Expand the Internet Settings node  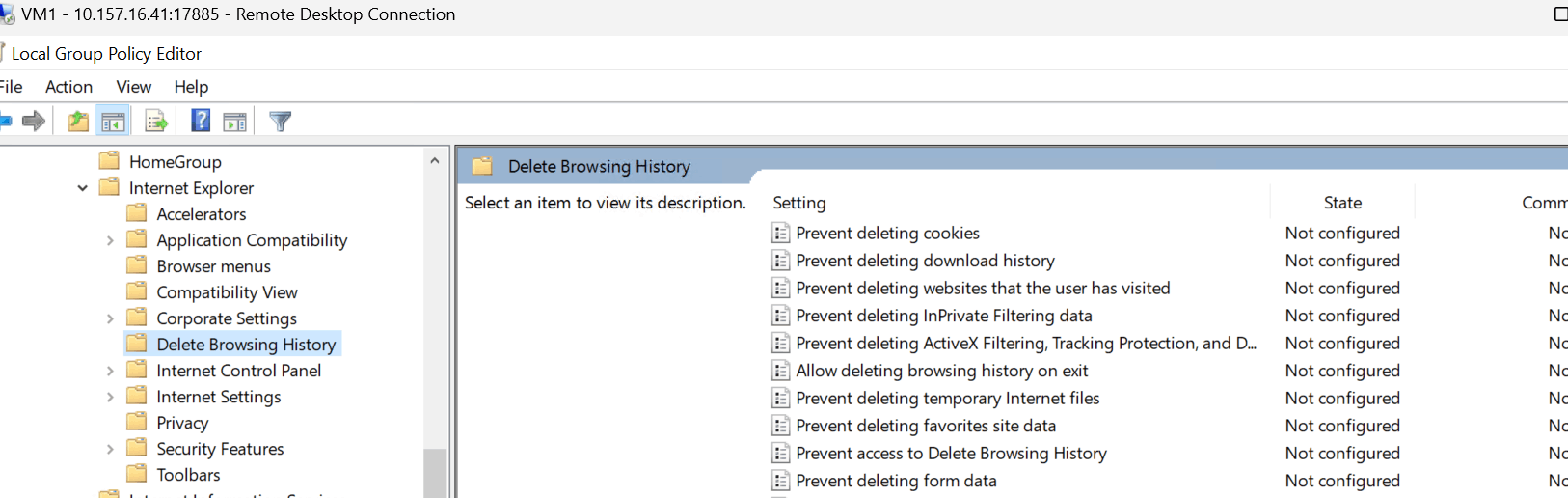coord(110,397)
